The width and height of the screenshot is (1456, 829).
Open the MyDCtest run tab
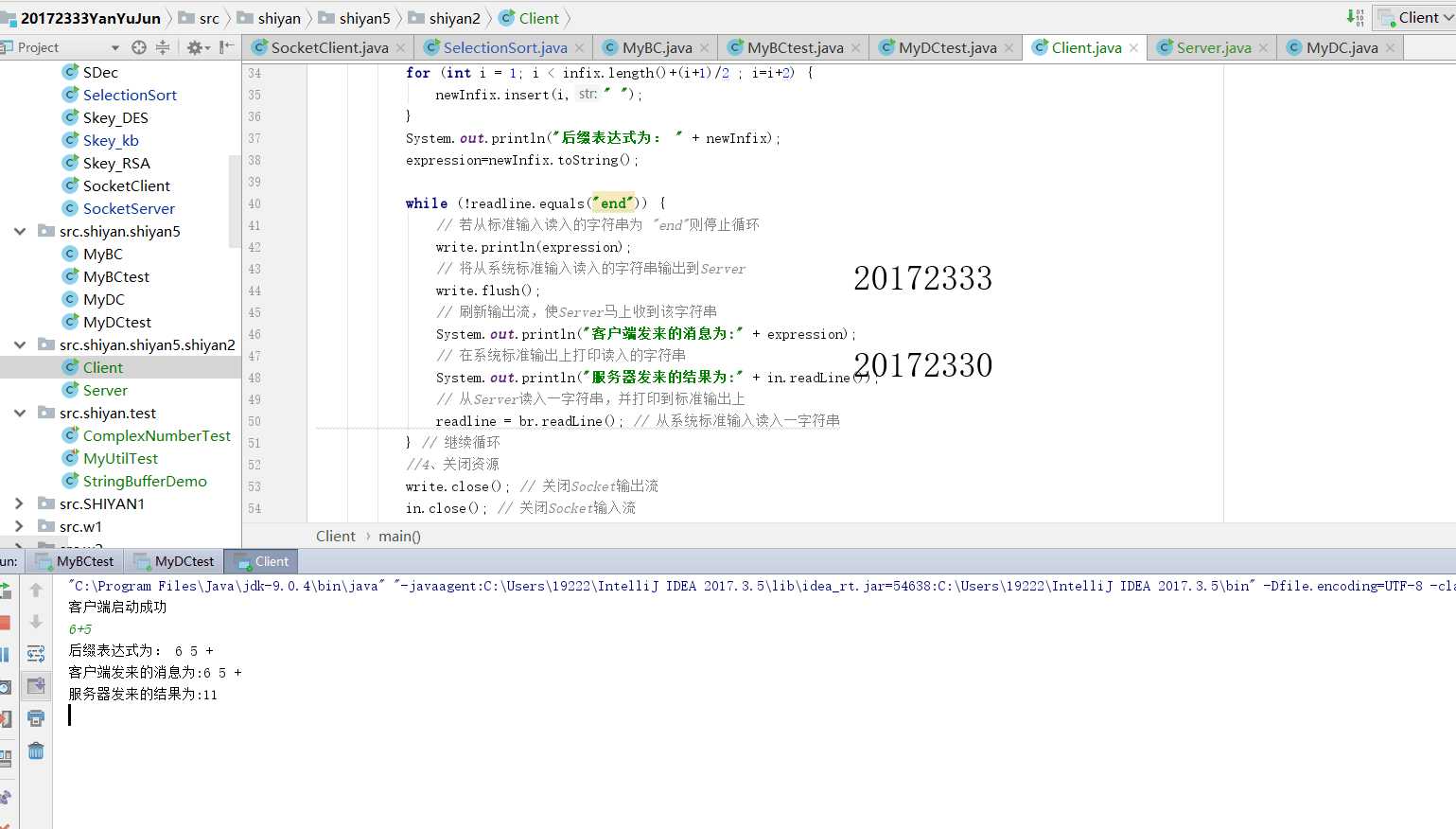pos(175,561)
